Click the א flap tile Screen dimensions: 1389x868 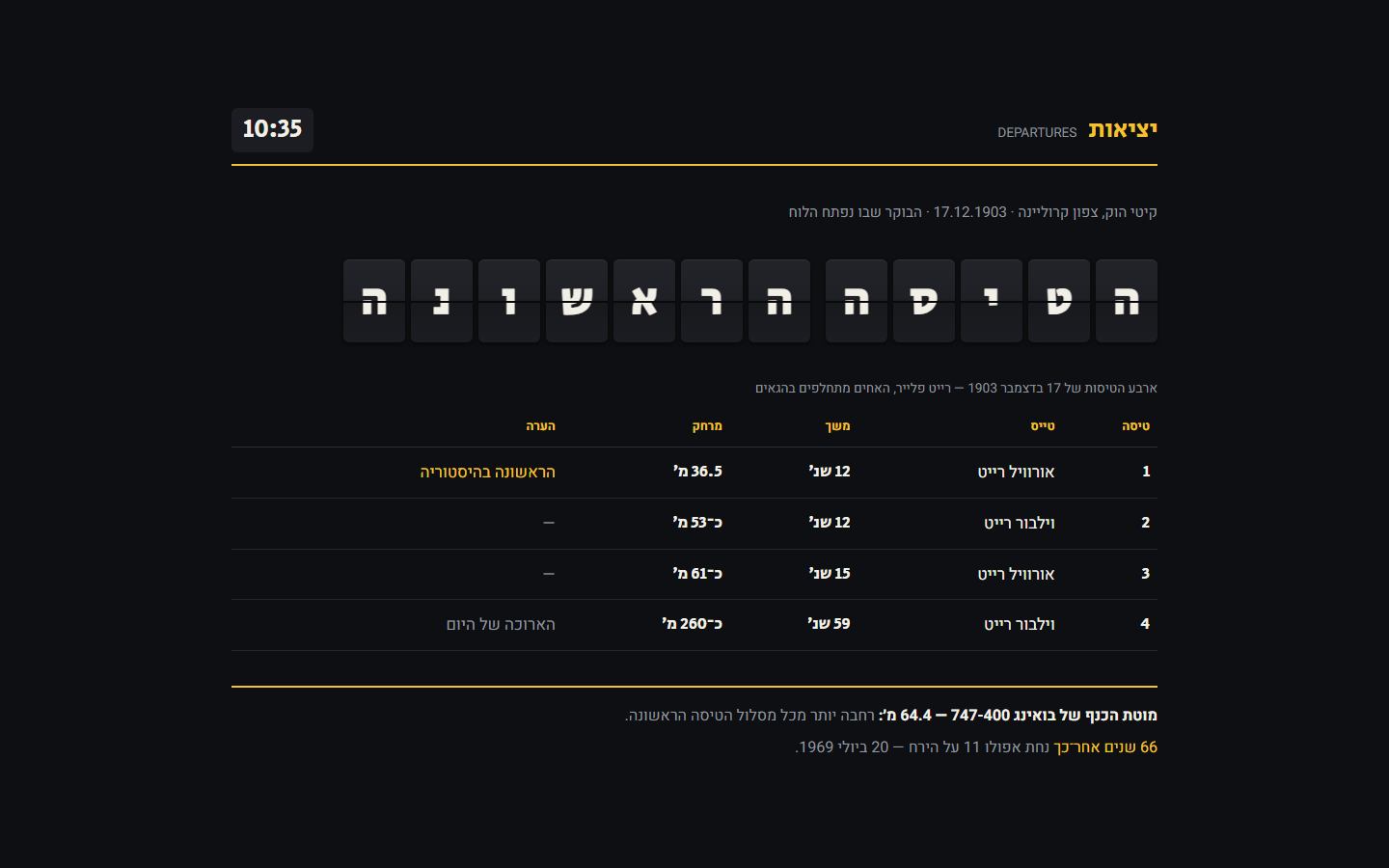(644, 301)
